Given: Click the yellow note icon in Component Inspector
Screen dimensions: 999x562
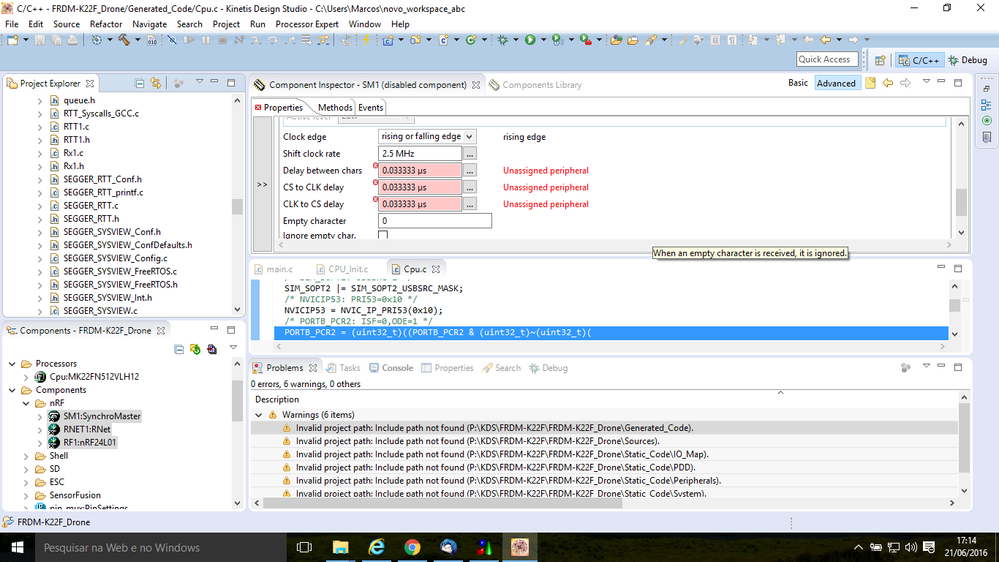Looking at the screenshot, I should (870, 83).
